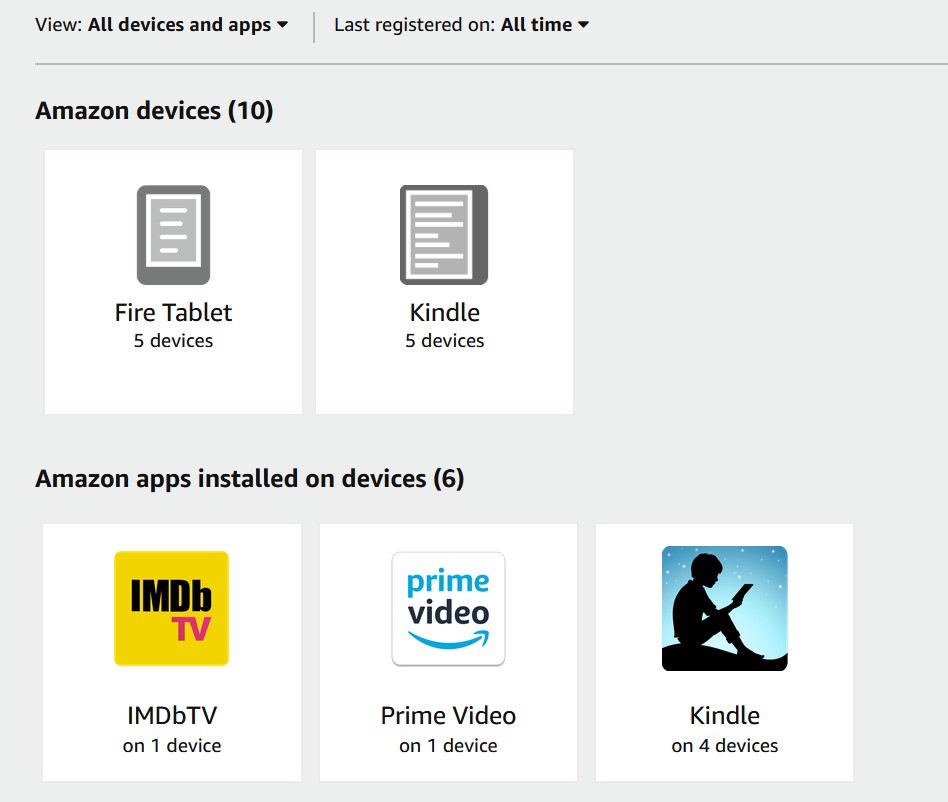Image resolution: width=948 pixels, height=802 pixels.
Task: Click "5 devices" under Fire Tablet
Action: click(173, 341)
